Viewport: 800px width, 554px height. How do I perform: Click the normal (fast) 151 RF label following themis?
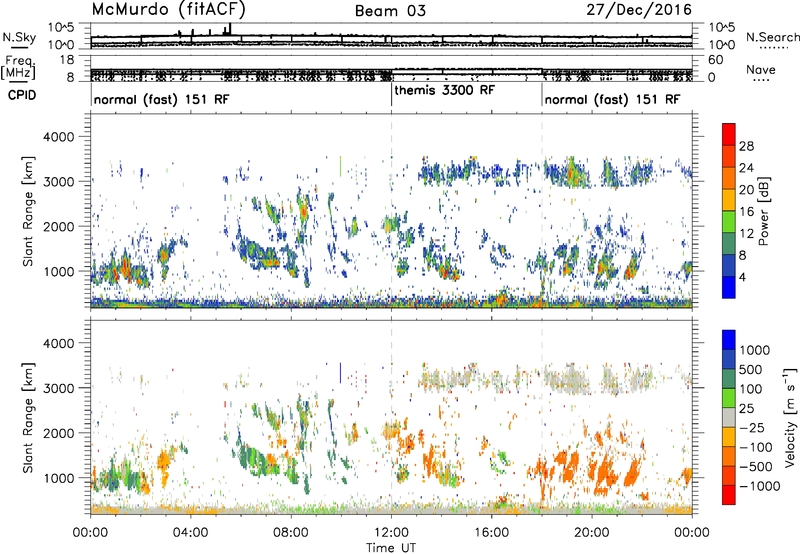tap(612, 99)
